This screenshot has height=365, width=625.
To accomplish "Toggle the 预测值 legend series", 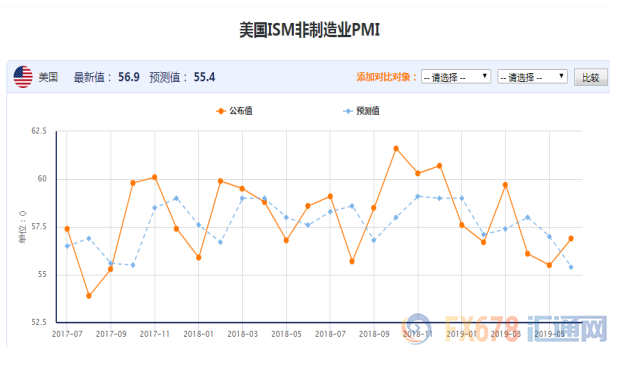I will 361,111.
